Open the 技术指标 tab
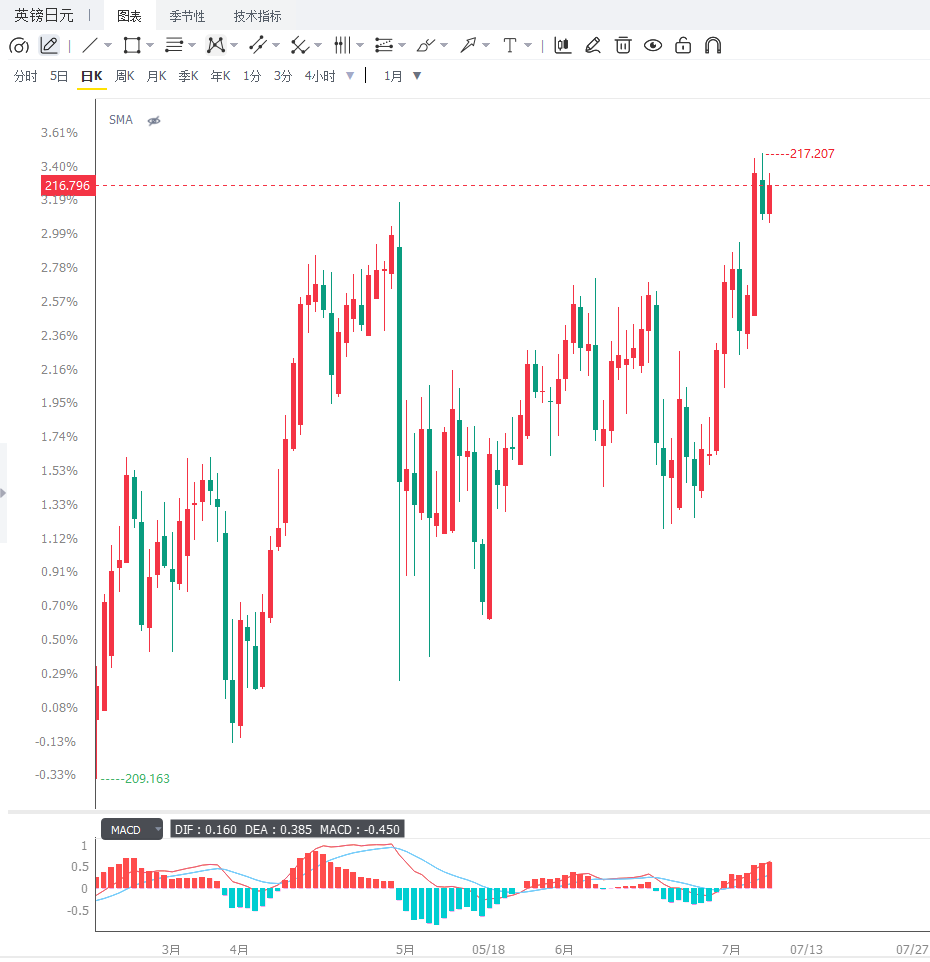The image size is (930, 962). coord(258,16)
